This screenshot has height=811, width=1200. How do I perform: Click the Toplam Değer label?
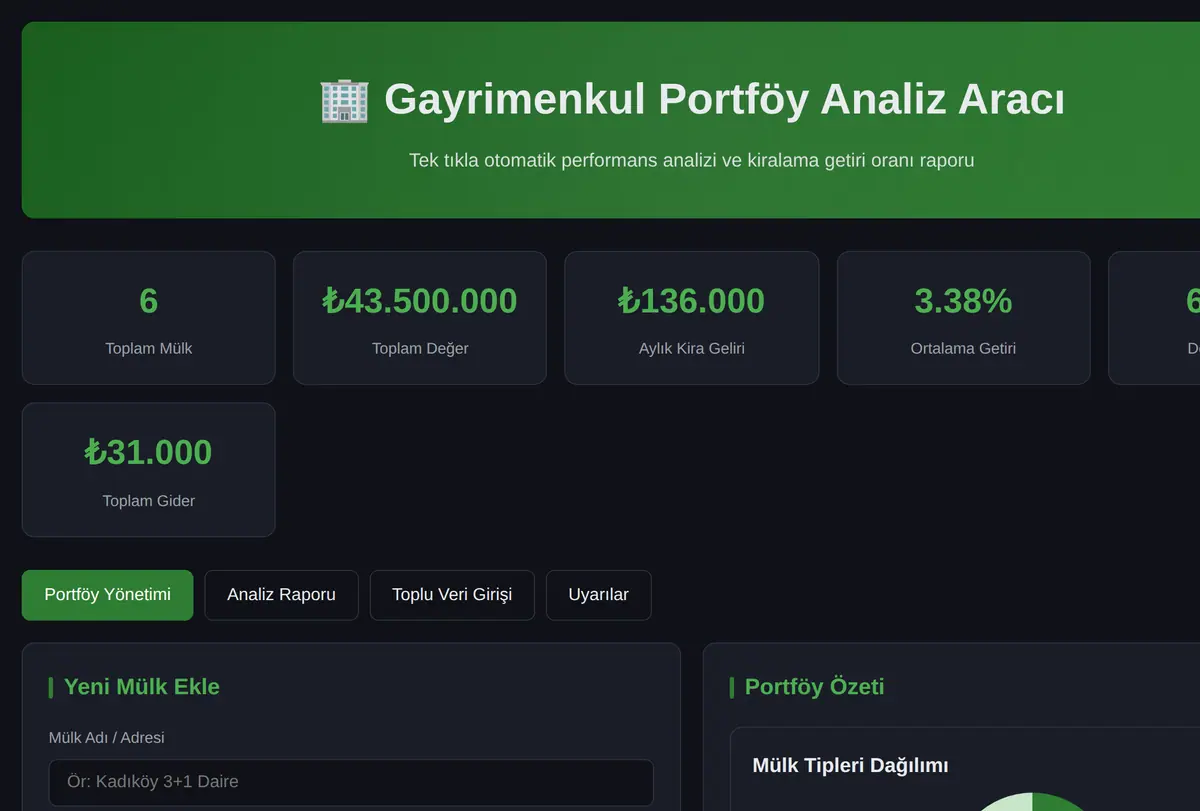[420, 349]
